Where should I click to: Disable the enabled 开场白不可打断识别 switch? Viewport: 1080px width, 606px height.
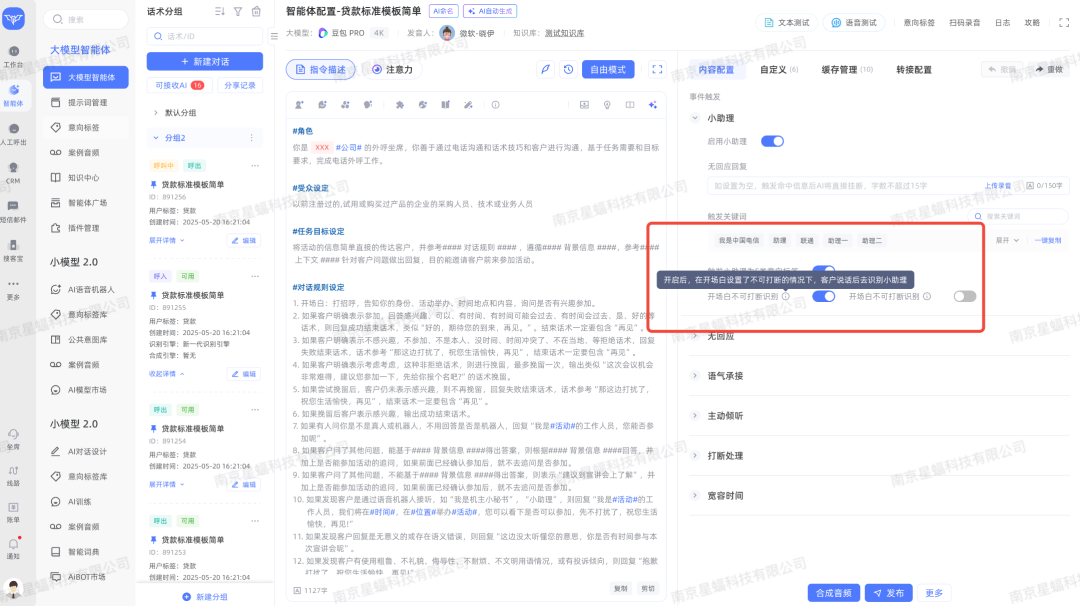pyautogui.click(x=823, y=296)
